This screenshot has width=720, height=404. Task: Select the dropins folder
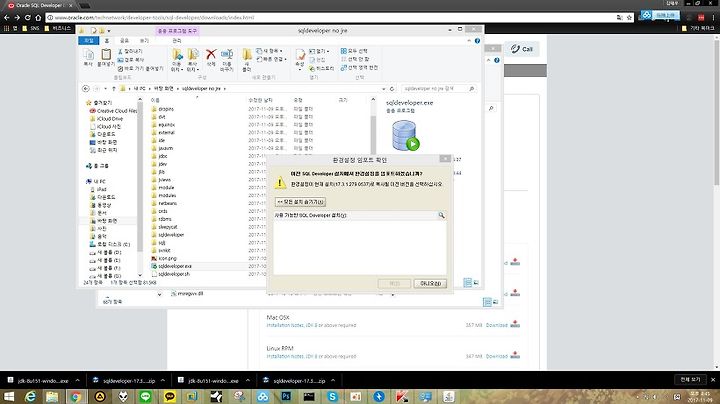[166, 109]
